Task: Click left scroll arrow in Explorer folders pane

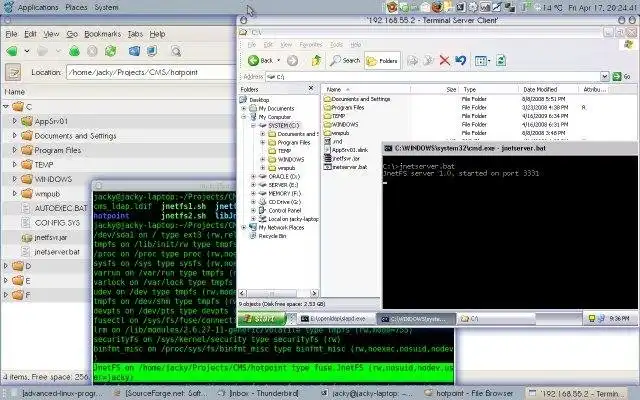Action: point(242,293)
